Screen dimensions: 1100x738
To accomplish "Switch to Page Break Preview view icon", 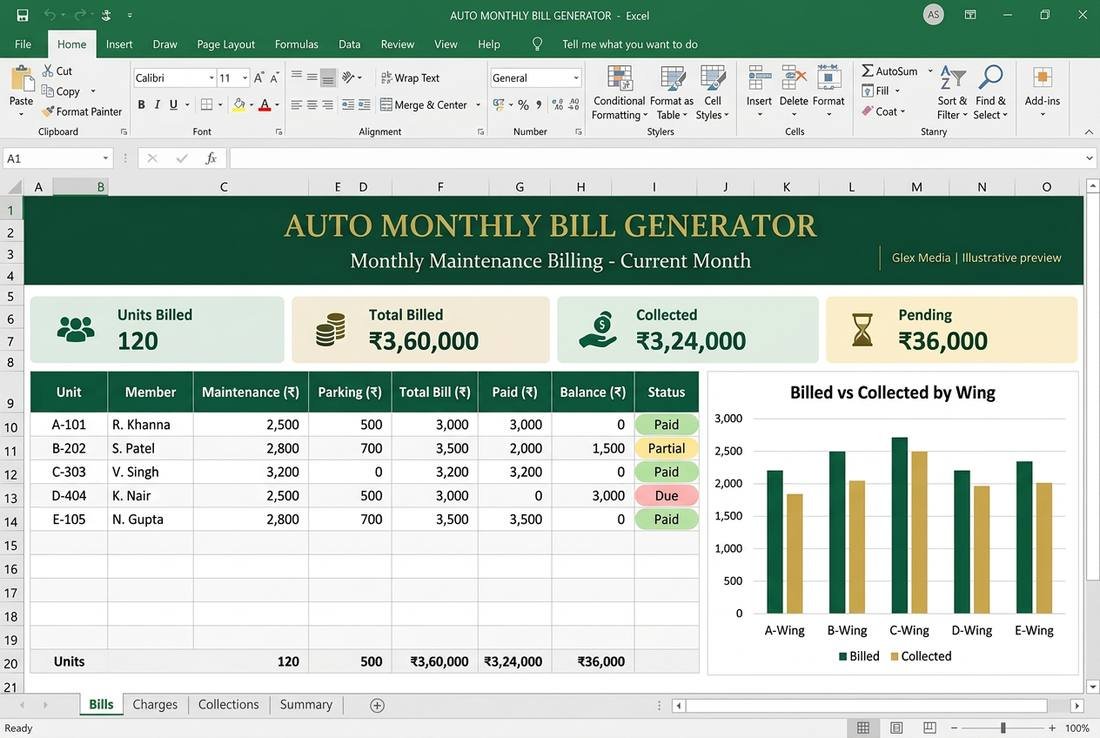I will click(930, 728).
